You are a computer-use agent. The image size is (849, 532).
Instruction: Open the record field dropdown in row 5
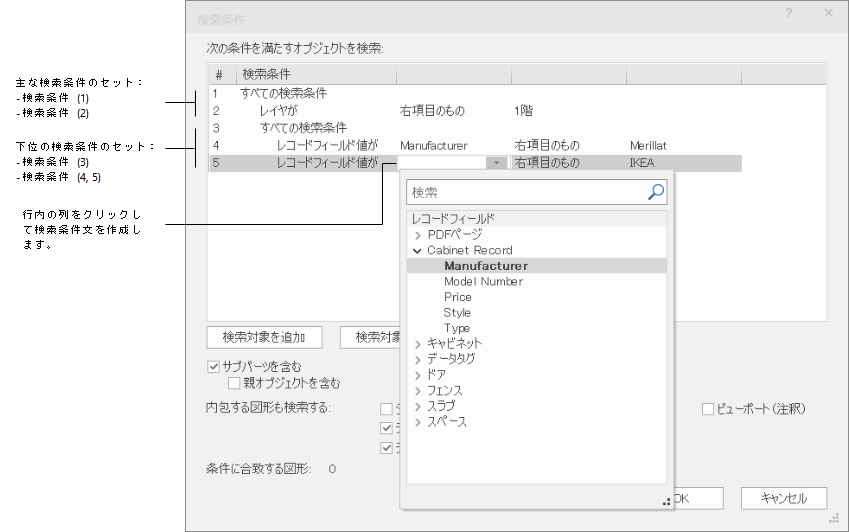pyautogui.click(x=497, y=162)
